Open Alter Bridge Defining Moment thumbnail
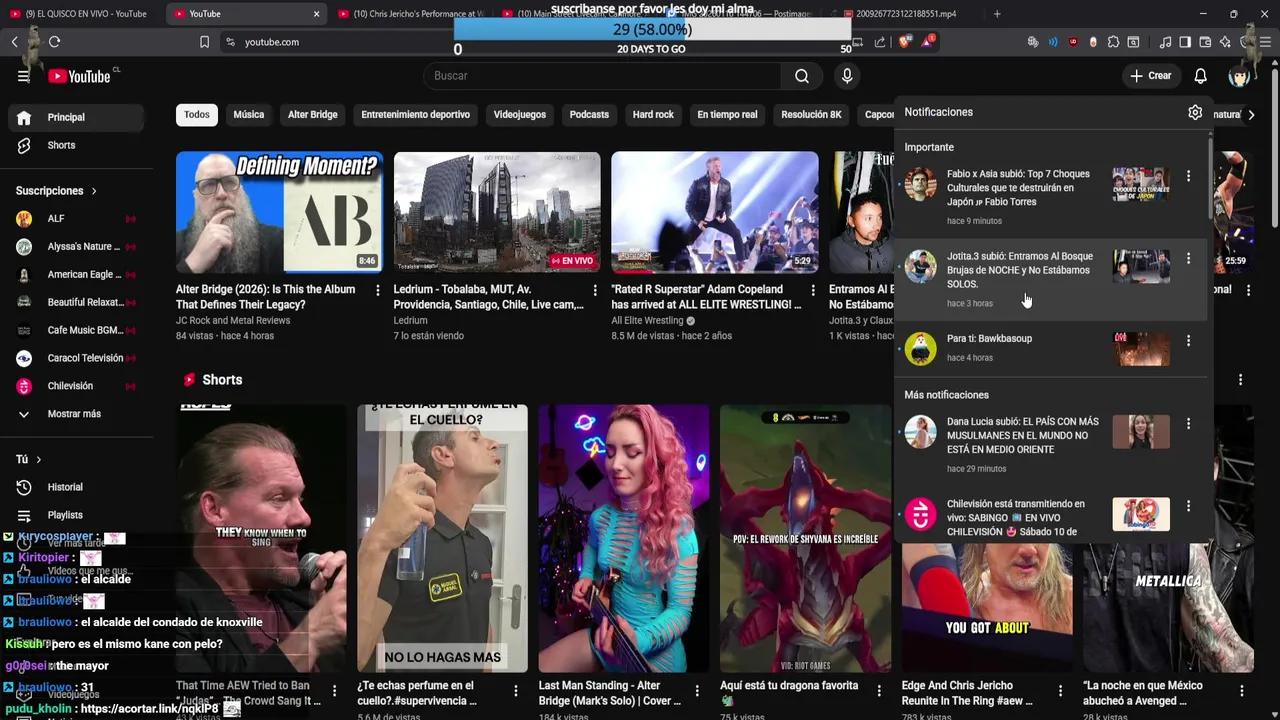 (279, 212)
